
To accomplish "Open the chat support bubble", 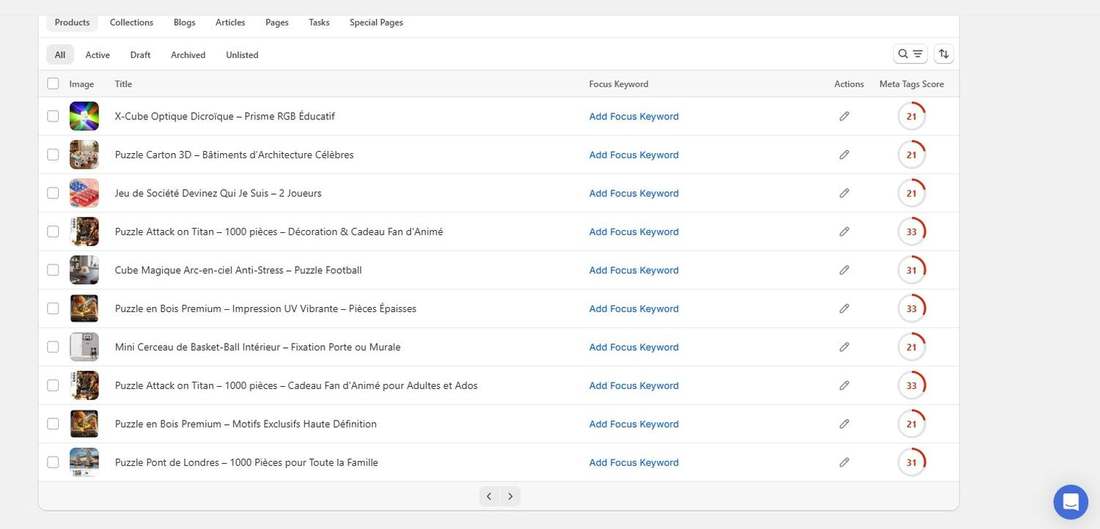I will pyautogui.click(x=1071, y=502).
